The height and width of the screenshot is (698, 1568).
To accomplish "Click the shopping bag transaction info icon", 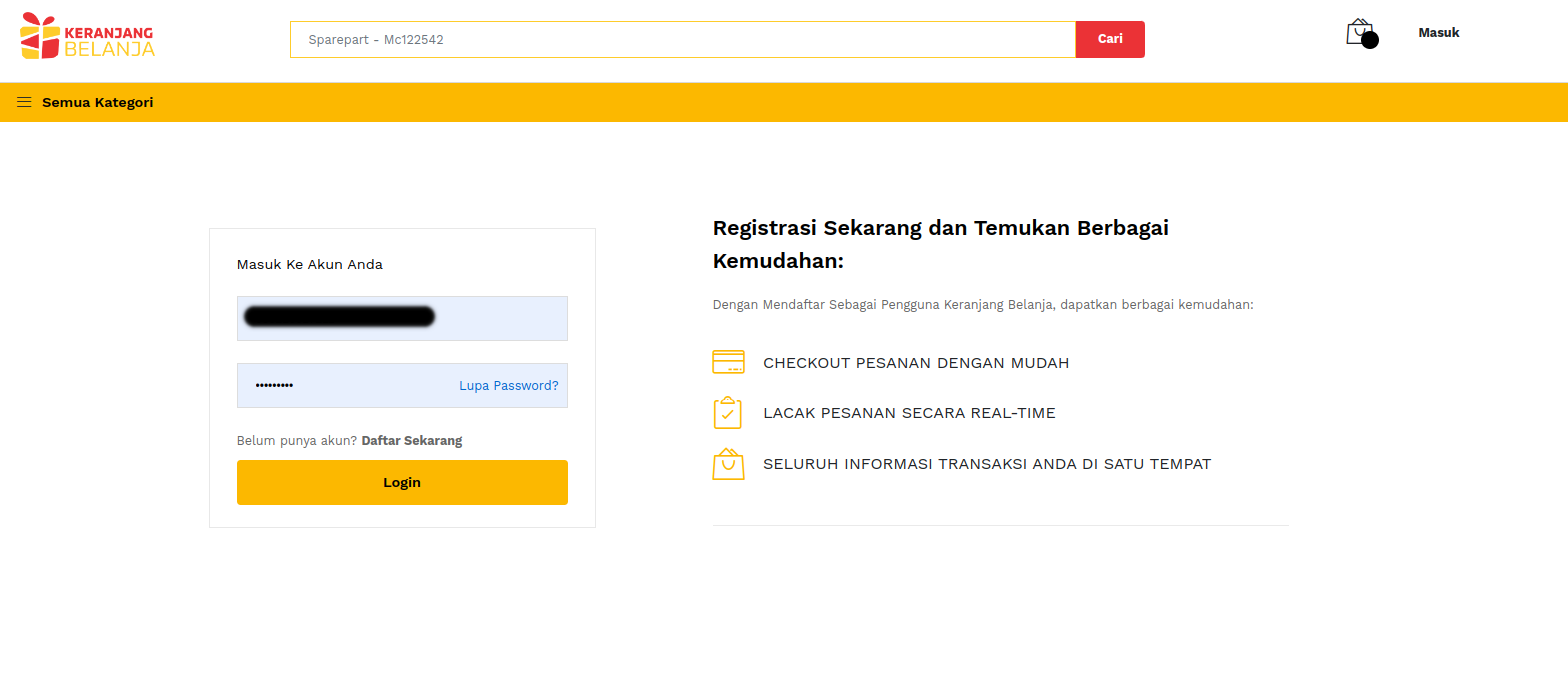I will [728, 464].
